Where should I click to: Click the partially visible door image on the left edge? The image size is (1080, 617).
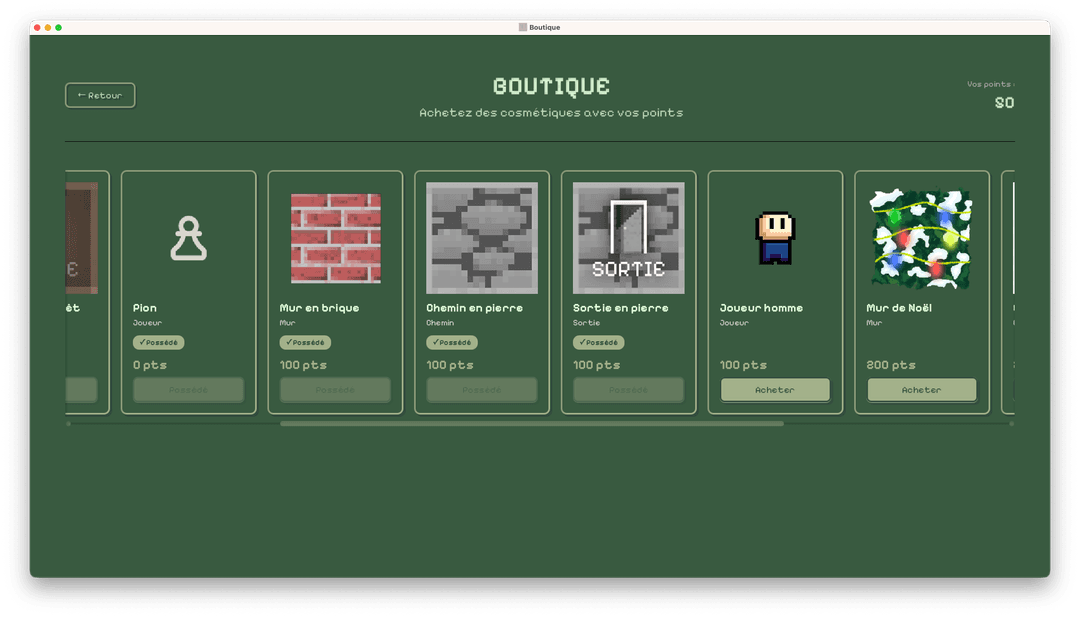click(x=80, y=237)
